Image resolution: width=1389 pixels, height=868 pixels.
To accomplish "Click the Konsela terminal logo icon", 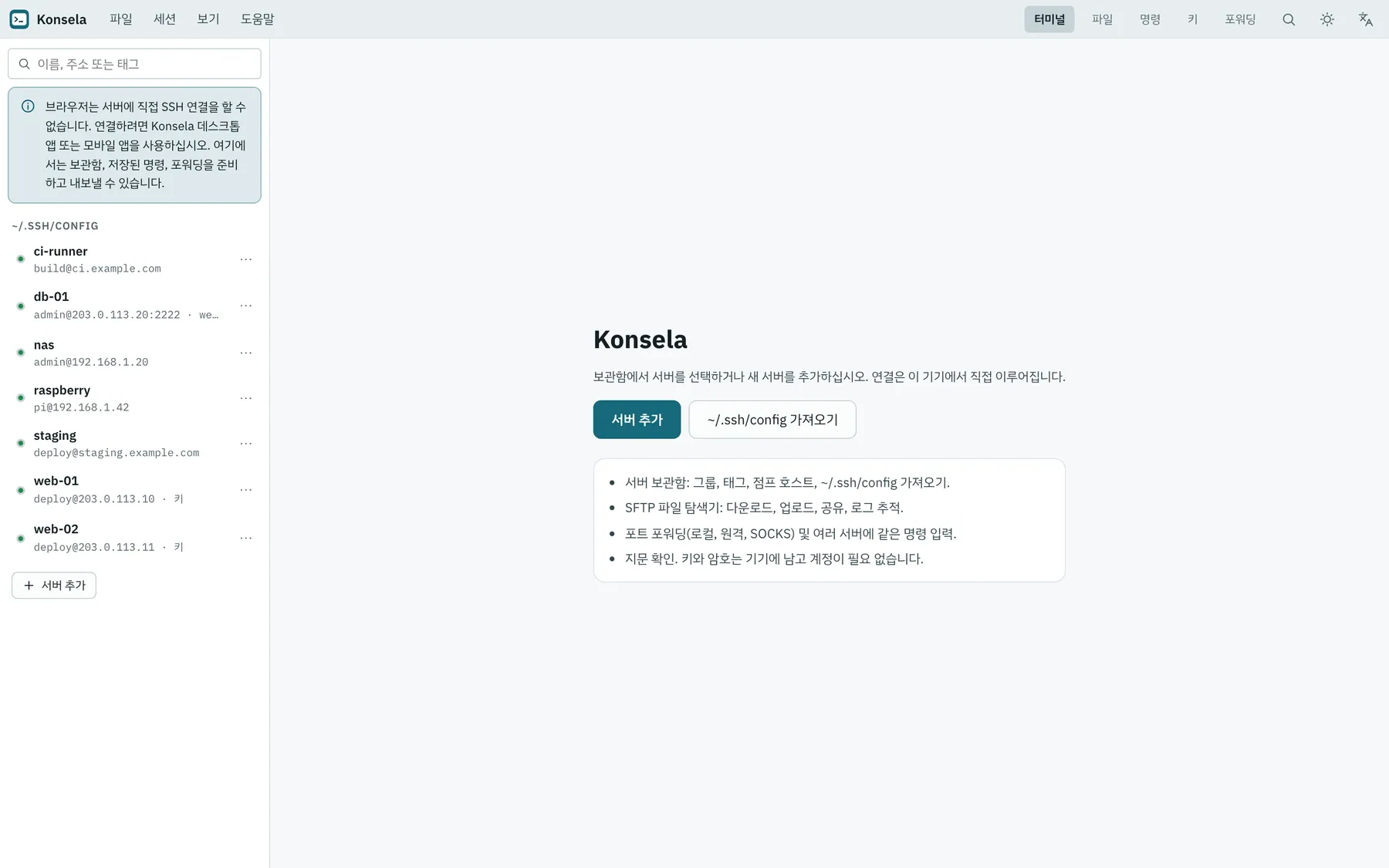I will (19, 19).
